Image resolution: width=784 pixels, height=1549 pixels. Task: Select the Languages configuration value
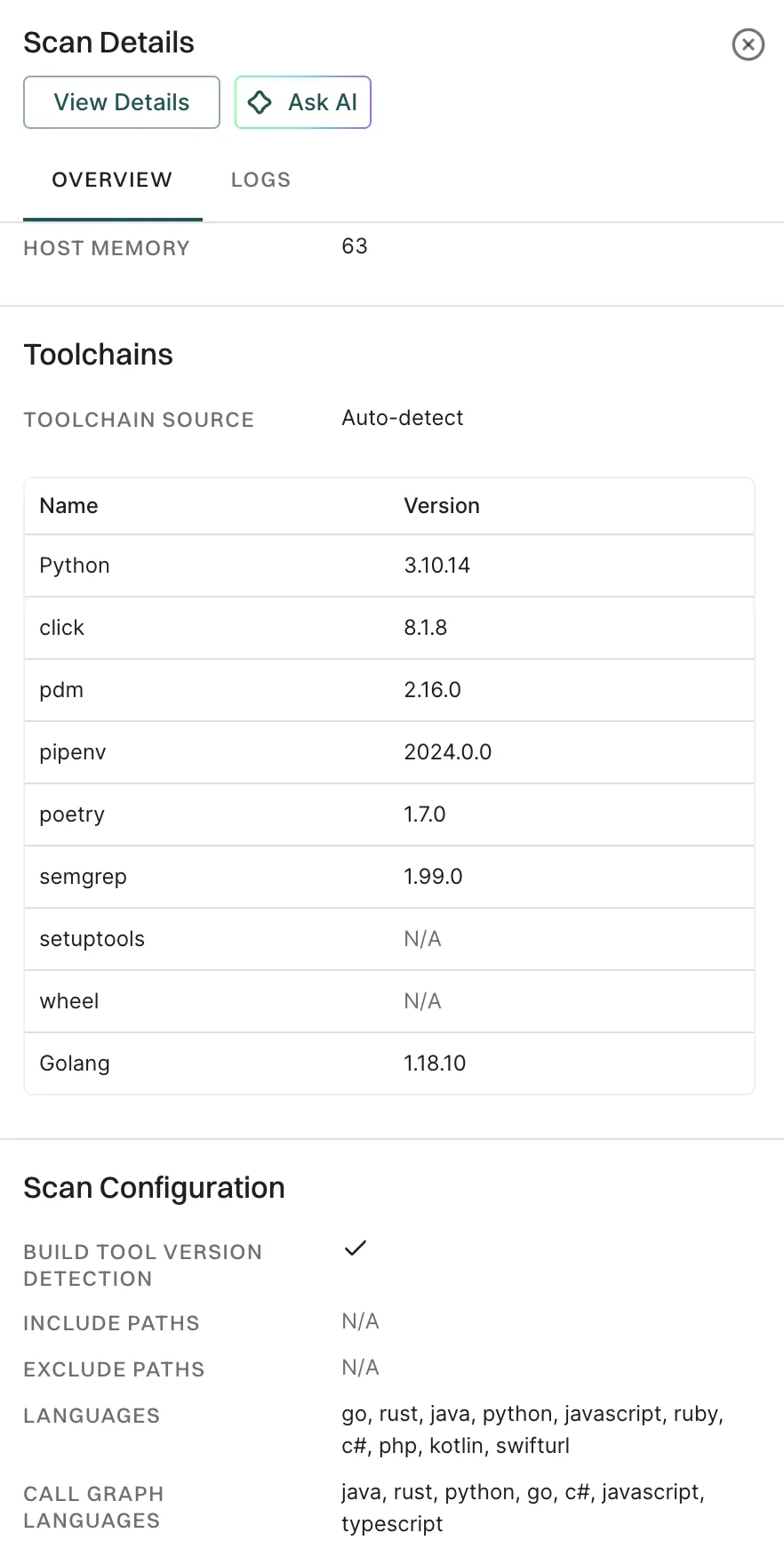click(x=532, y=1429)
